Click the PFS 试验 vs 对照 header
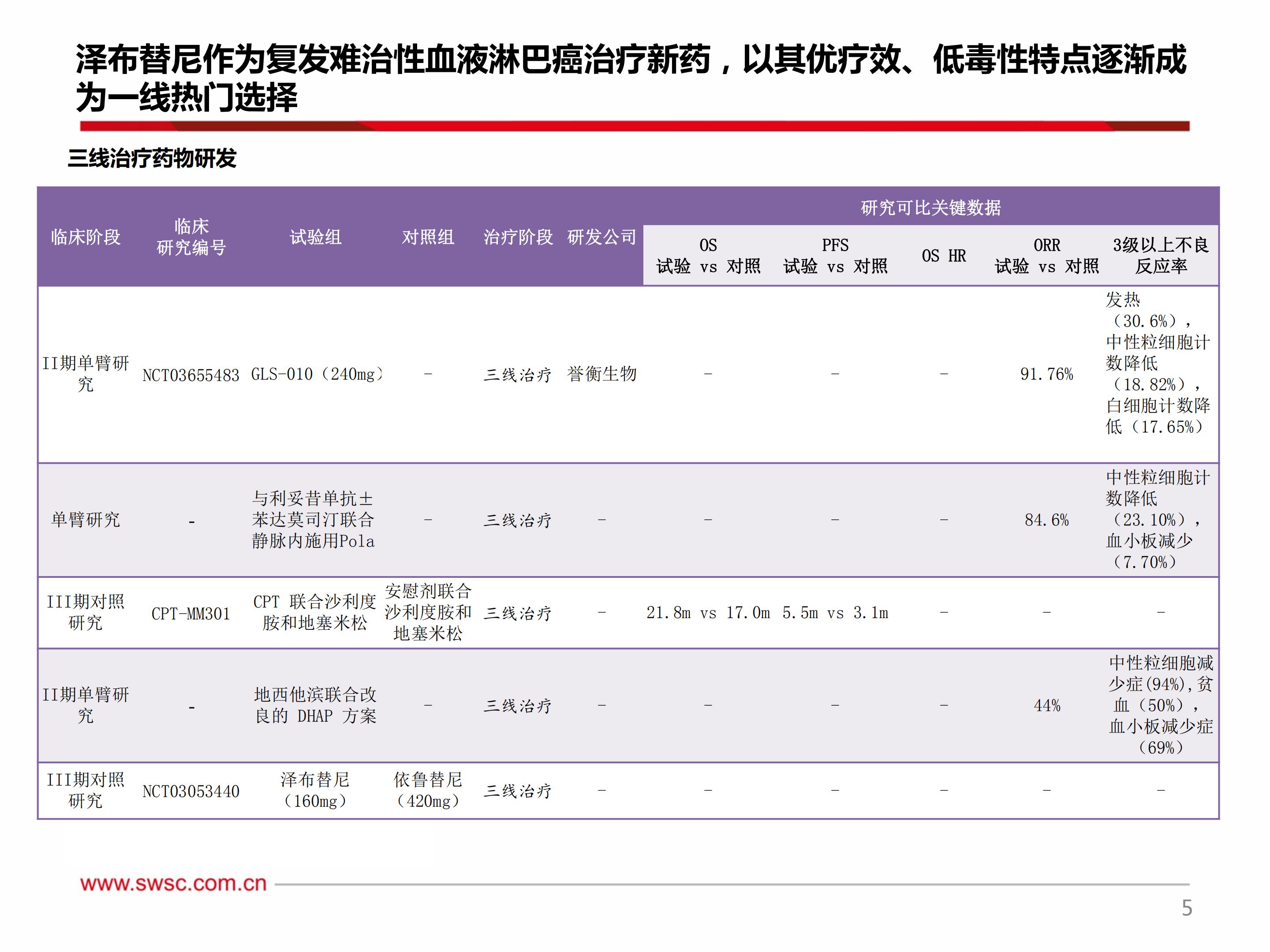The width and height of the screenshot is (1270, 952). pyautogui.click(x=835, y=256)
